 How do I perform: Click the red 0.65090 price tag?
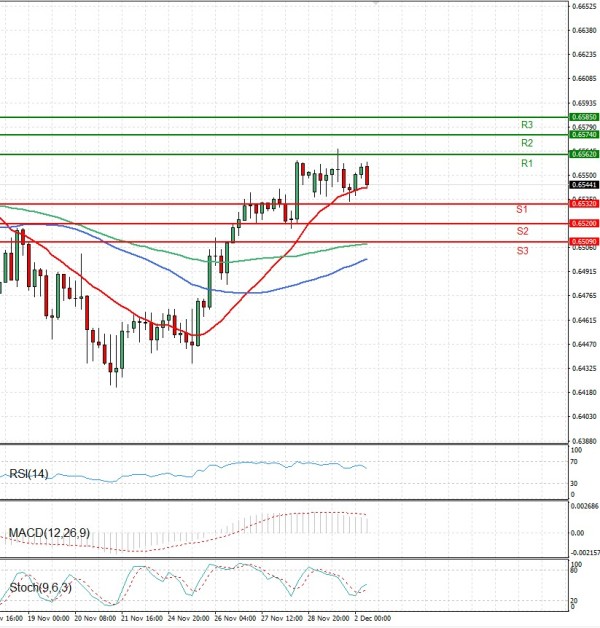[x=584, y=241]
